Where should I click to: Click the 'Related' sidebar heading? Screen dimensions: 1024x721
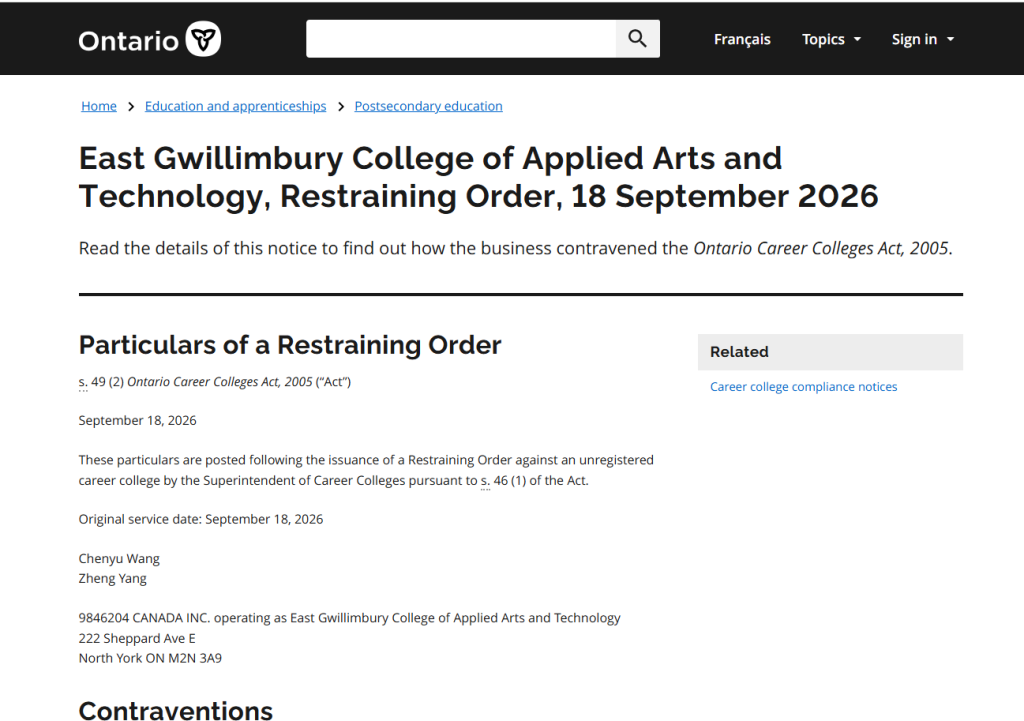(x=739, y=352)
